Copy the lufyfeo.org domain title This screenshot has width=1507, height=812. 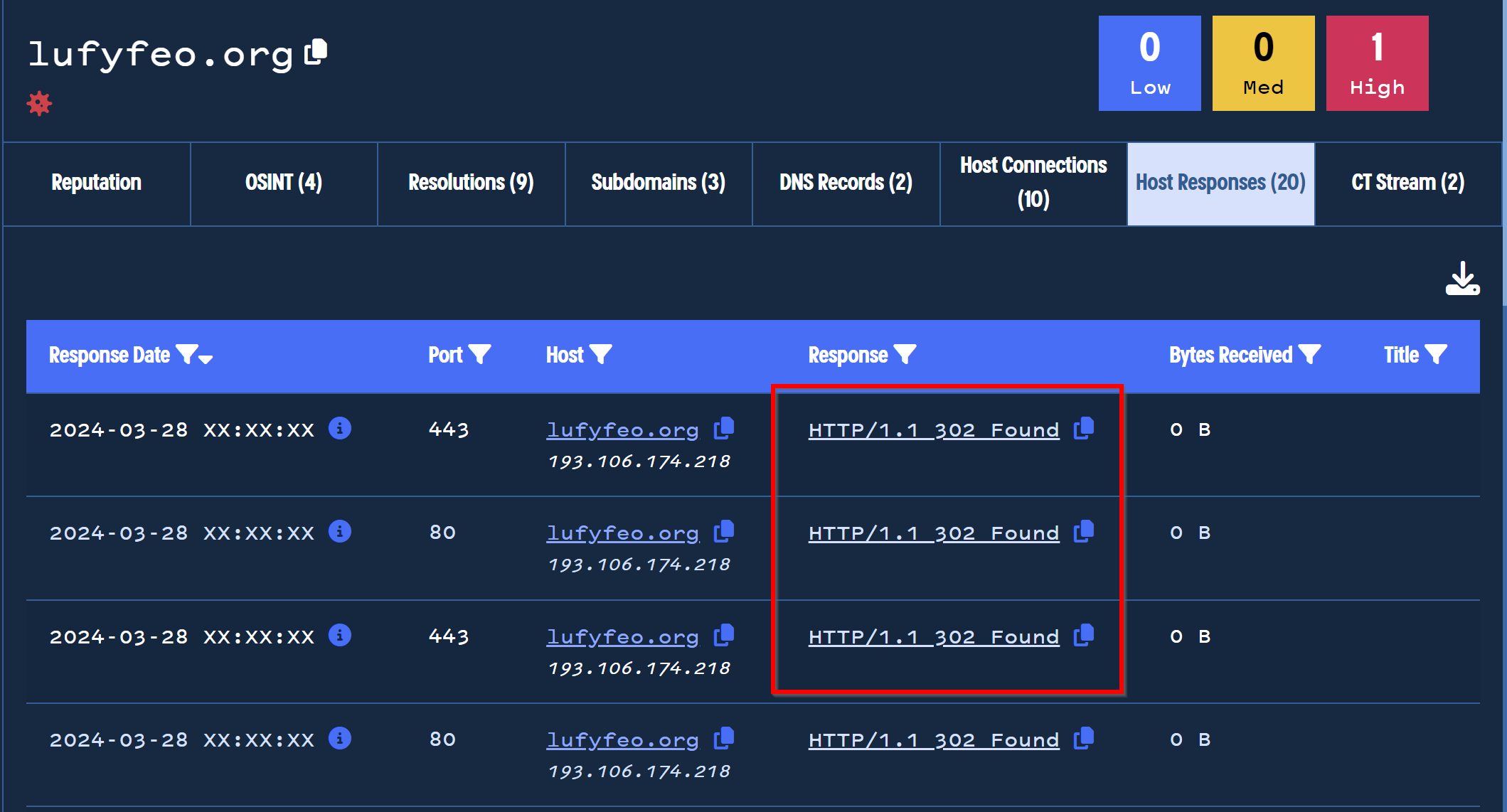click(x=316, y=53)
